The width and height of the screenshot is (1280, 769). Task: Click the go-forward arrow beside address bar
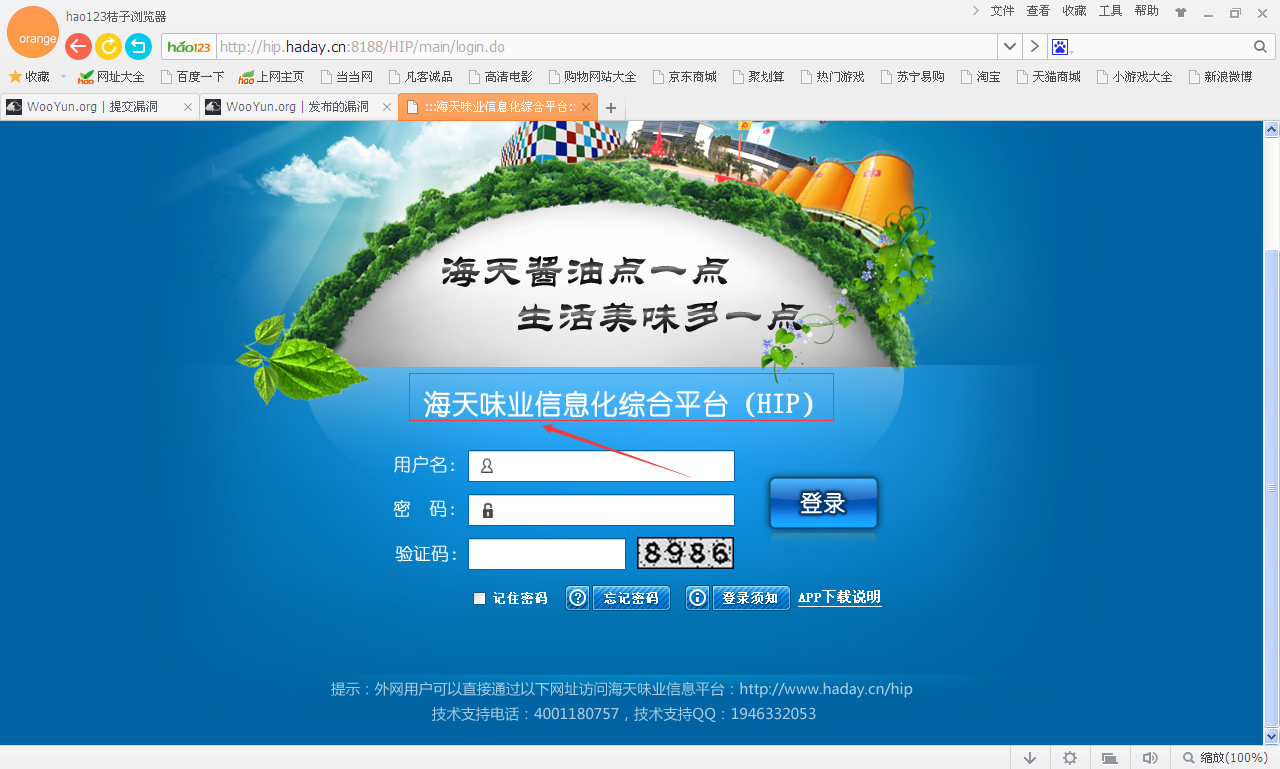click(x=1035, y=47)
